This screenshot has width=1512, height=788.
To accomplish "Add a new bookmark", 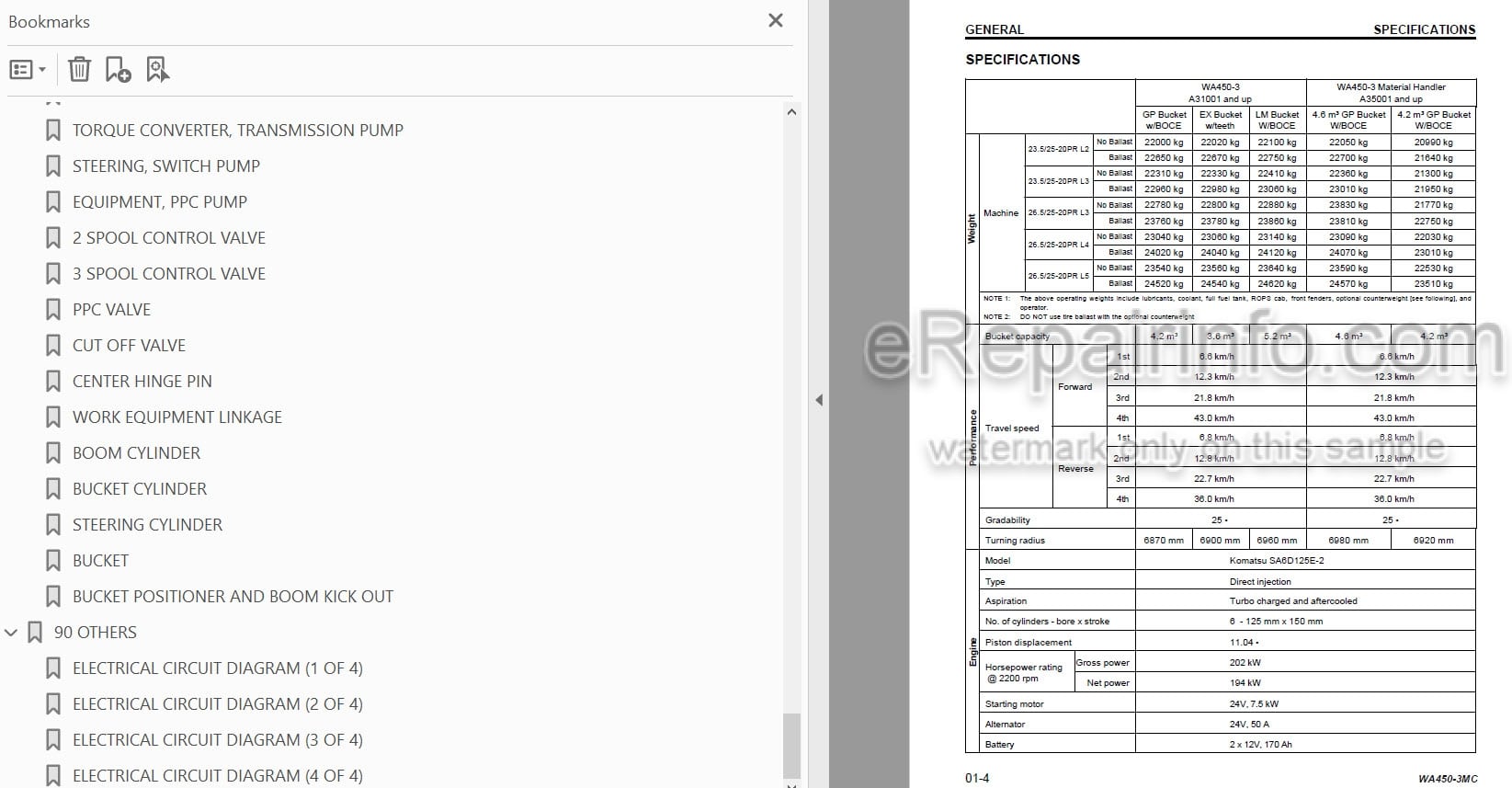I will pyautogui.click(x=119, y=70).
